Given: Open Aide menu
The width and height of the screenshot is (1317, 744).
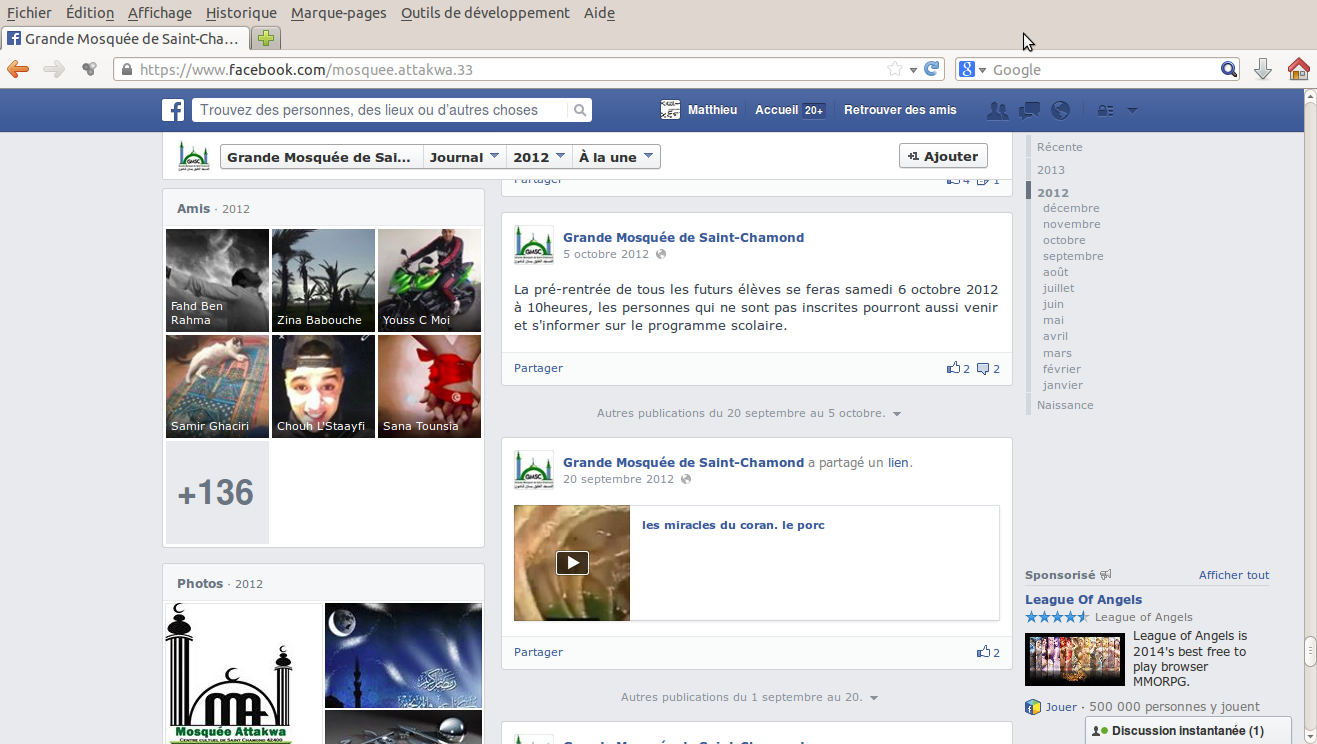Looking at the screenshot, I should pyautogui.click(x=598, y=13).
